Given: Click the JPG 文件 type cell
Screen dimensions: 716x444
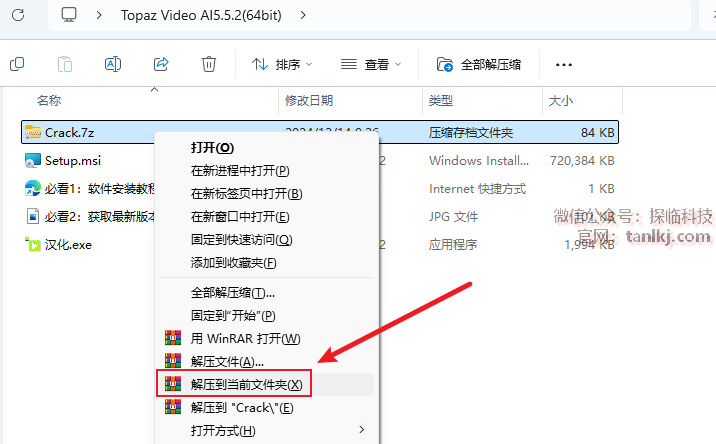Looking at the screenshot, I should tap(453, 217).
